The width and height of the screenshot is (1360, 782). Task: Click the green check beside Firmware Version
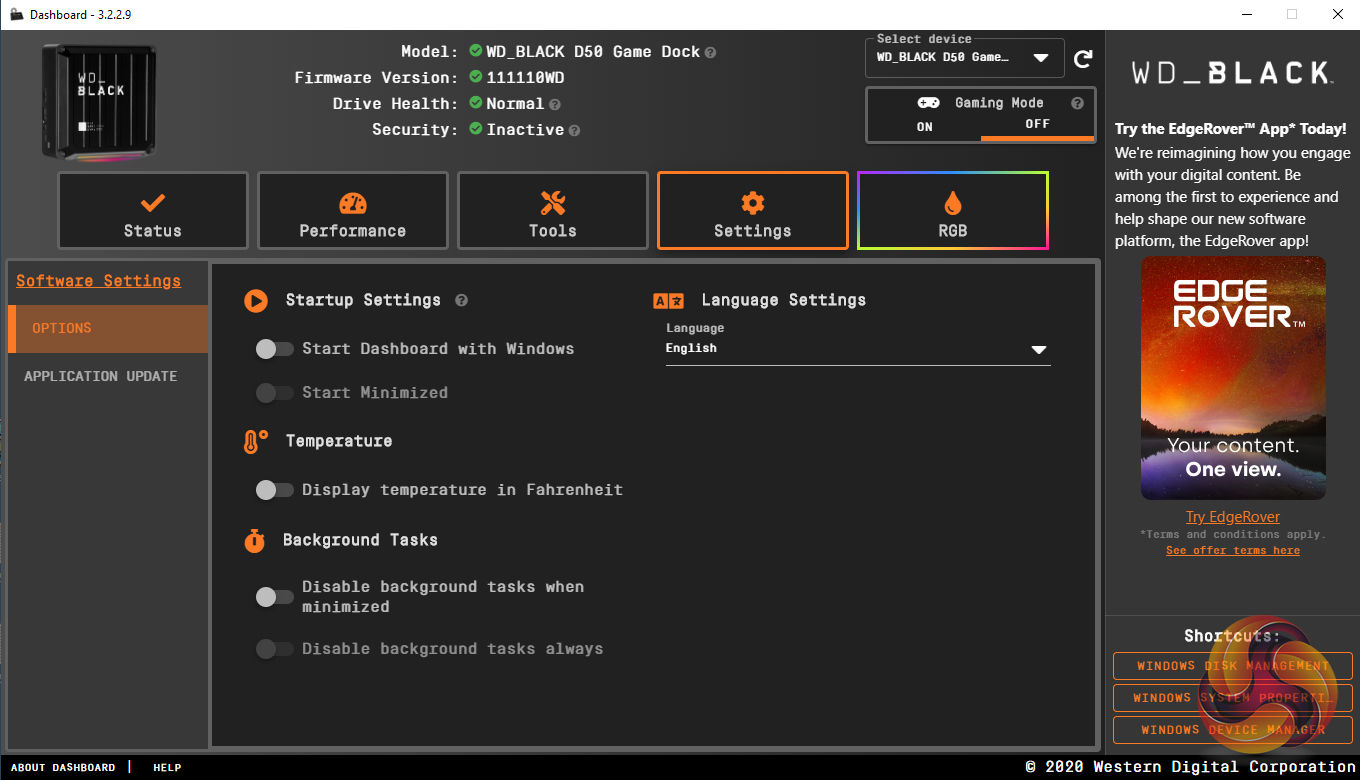476,77
